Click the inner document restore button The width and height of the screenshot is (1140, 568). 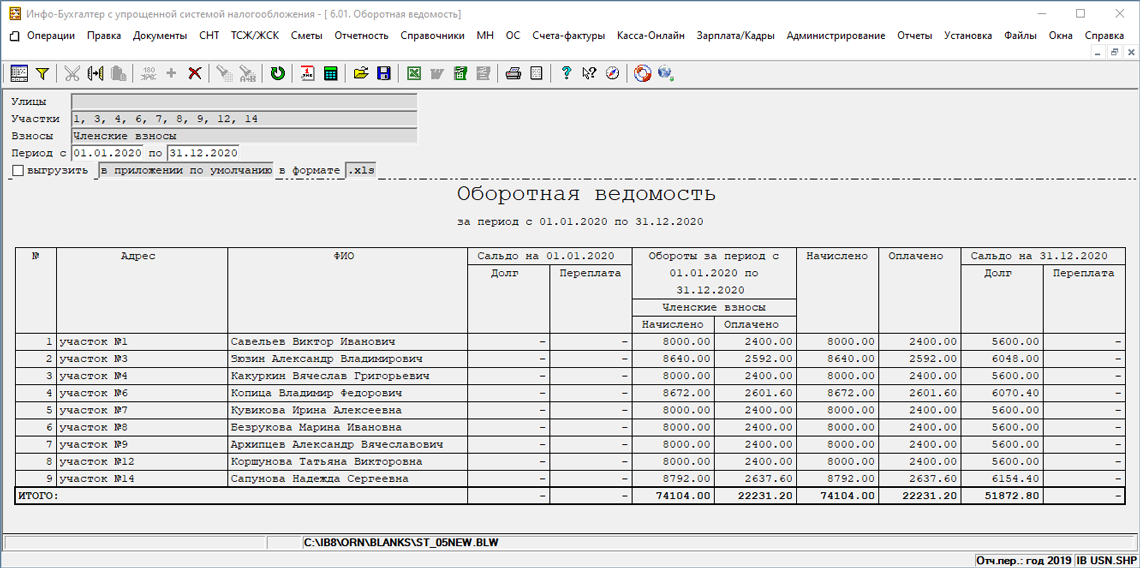point(1113,53)
